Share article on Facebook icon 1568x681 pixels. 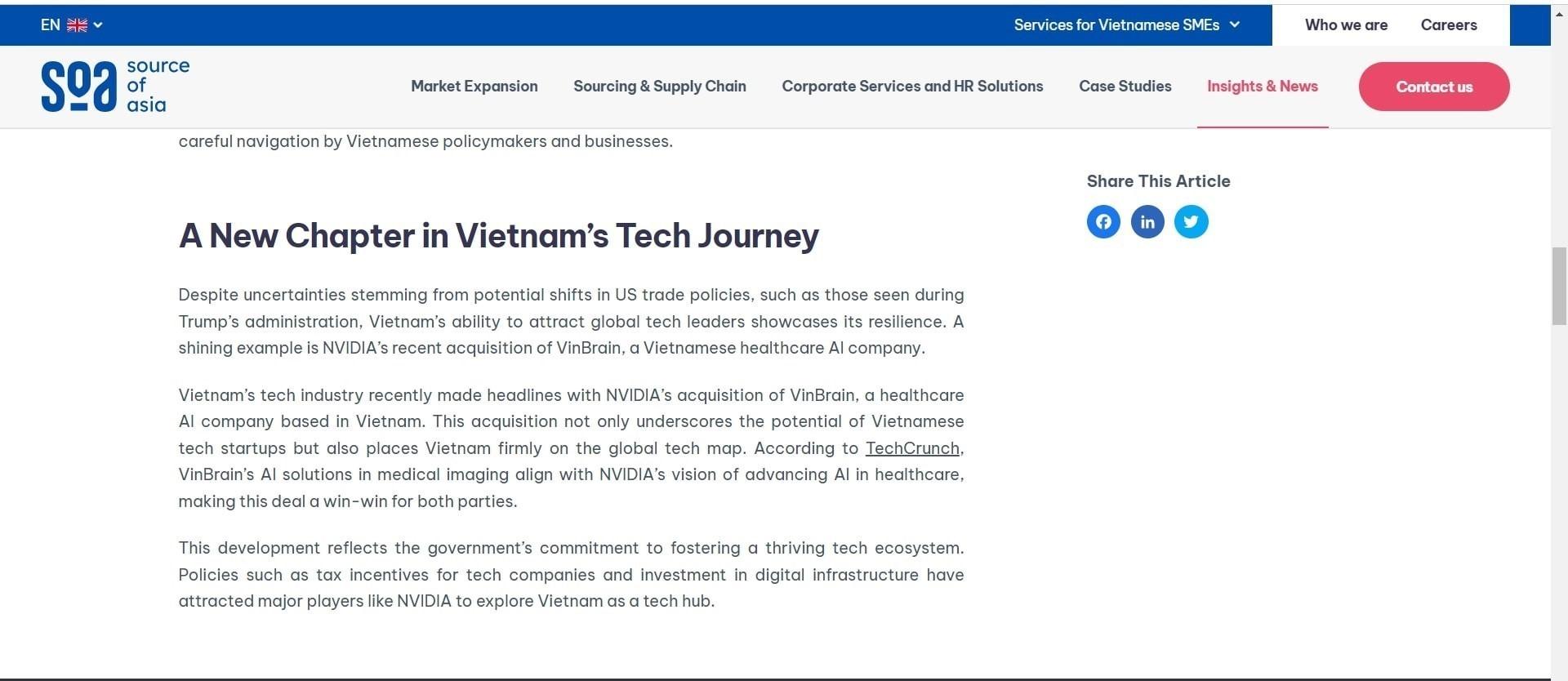1103,221
